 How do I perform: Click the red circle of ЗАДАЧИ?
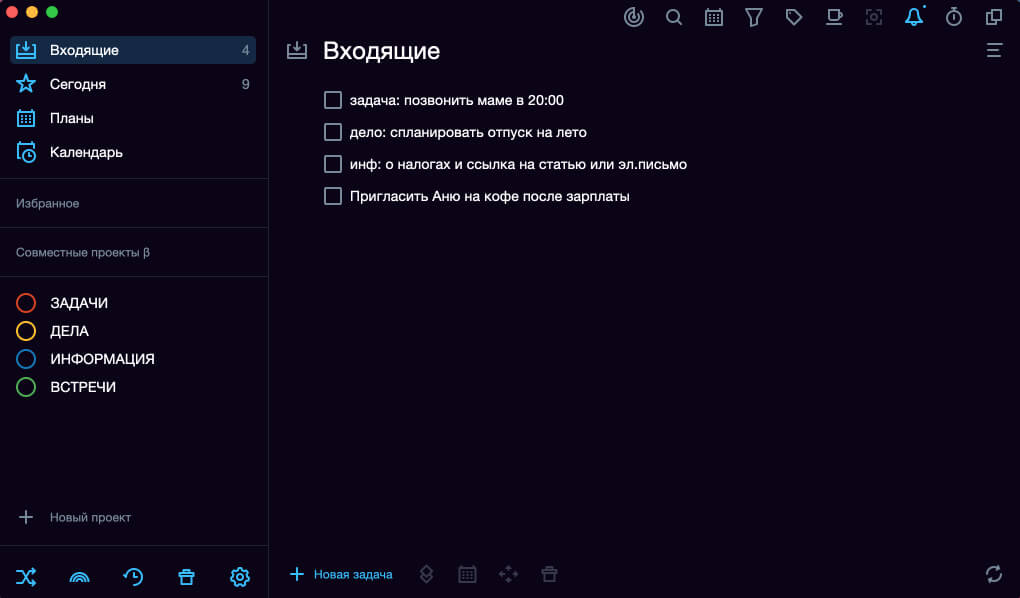26,303
